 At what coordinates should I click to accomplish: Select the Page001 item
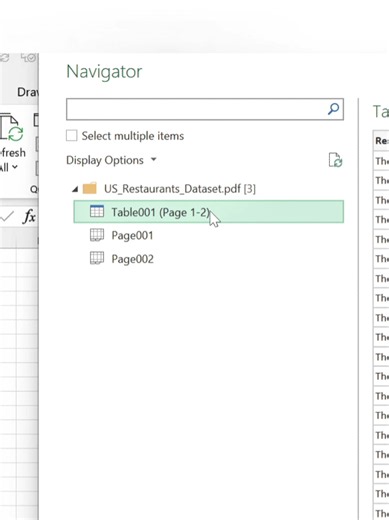[132, 235]
